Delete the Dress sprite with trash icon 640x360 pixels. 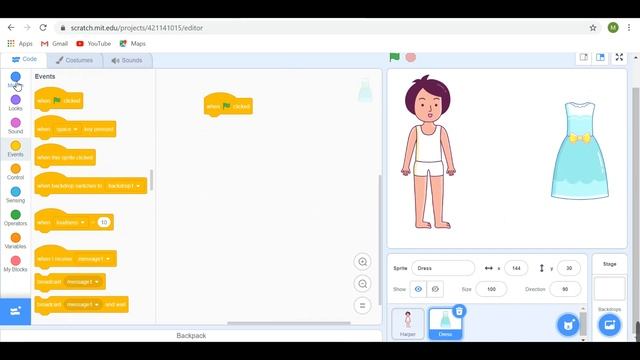point(459,311)
